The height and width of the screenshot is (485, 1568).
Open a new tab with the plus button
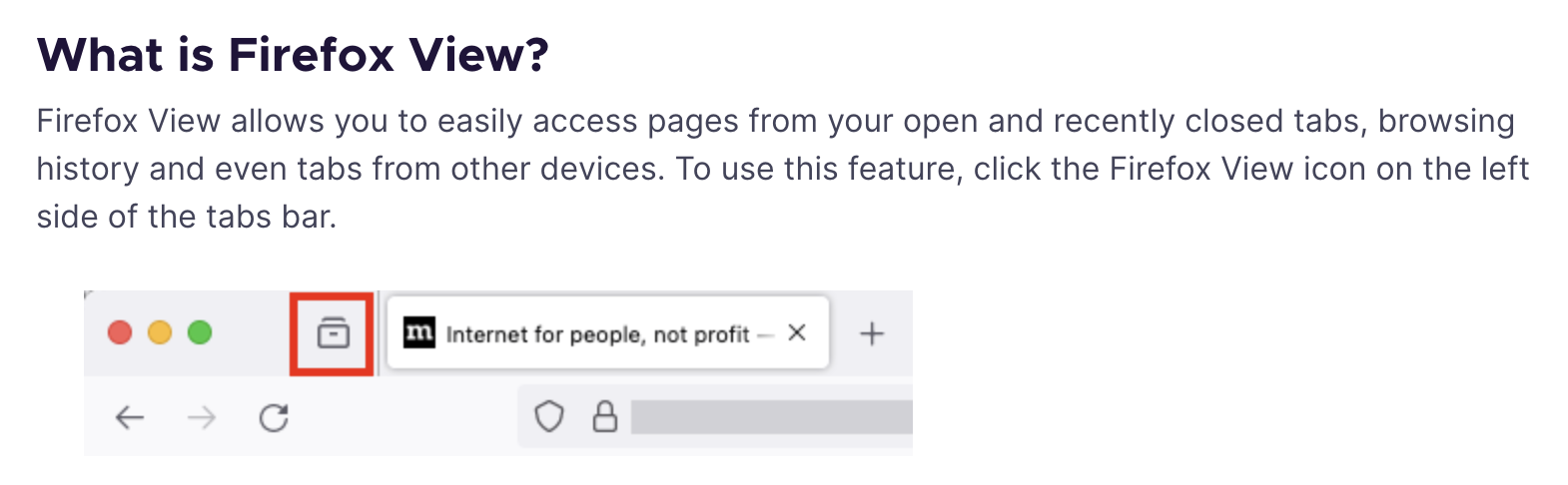coord(872,333)
